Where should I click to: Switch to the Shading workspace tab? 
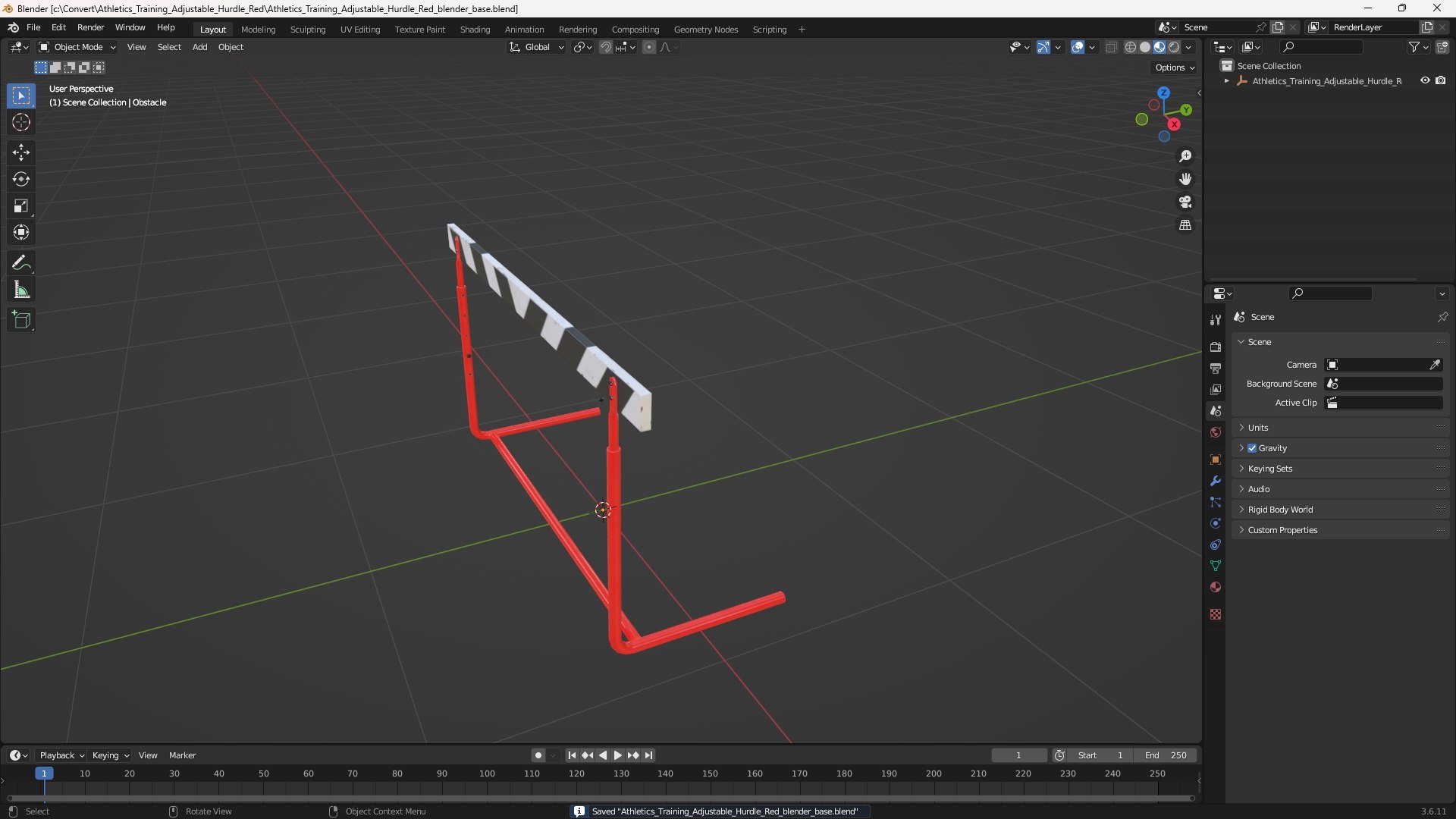tap(475, 30)
